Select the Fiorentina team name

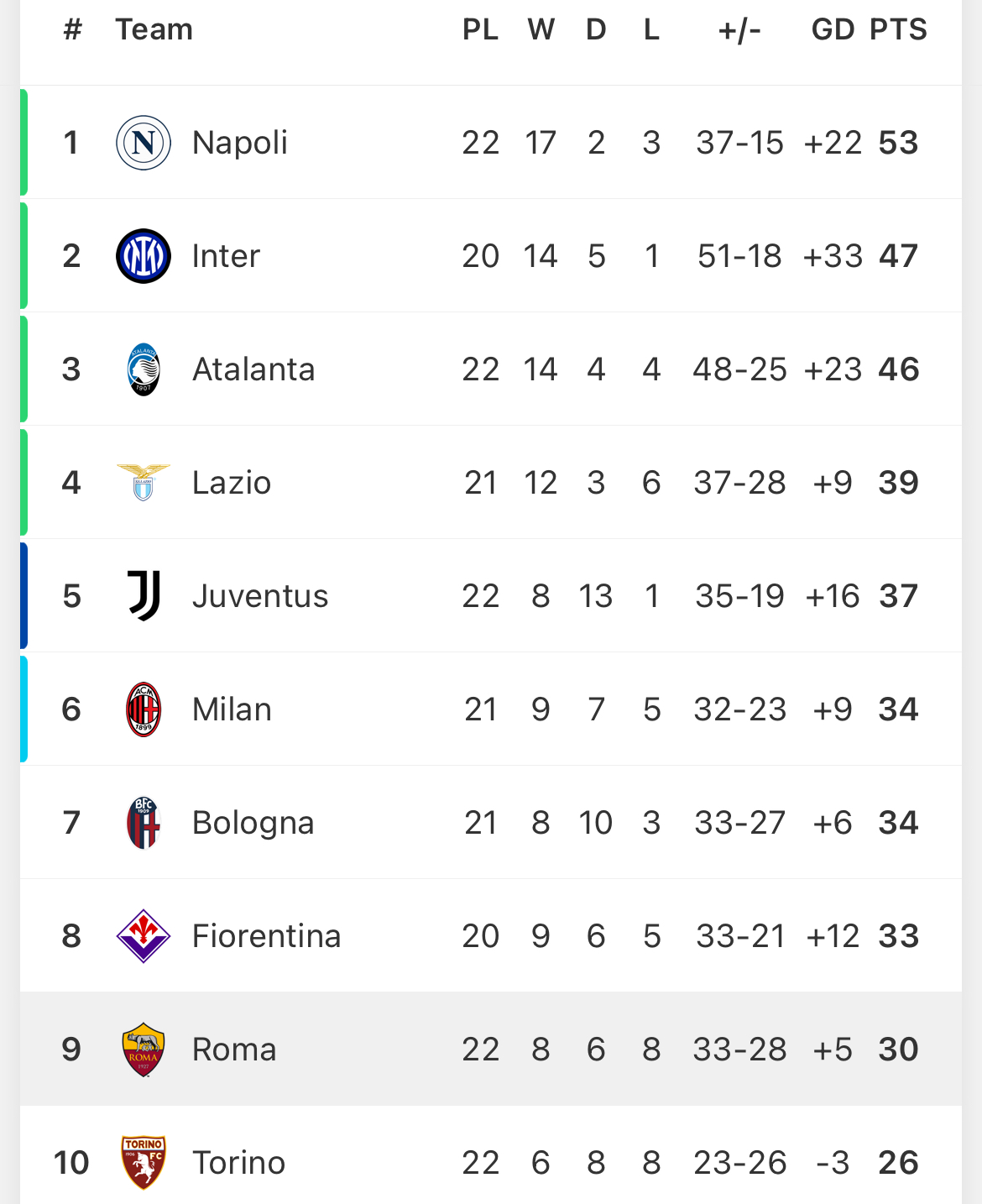pos(267,936)
